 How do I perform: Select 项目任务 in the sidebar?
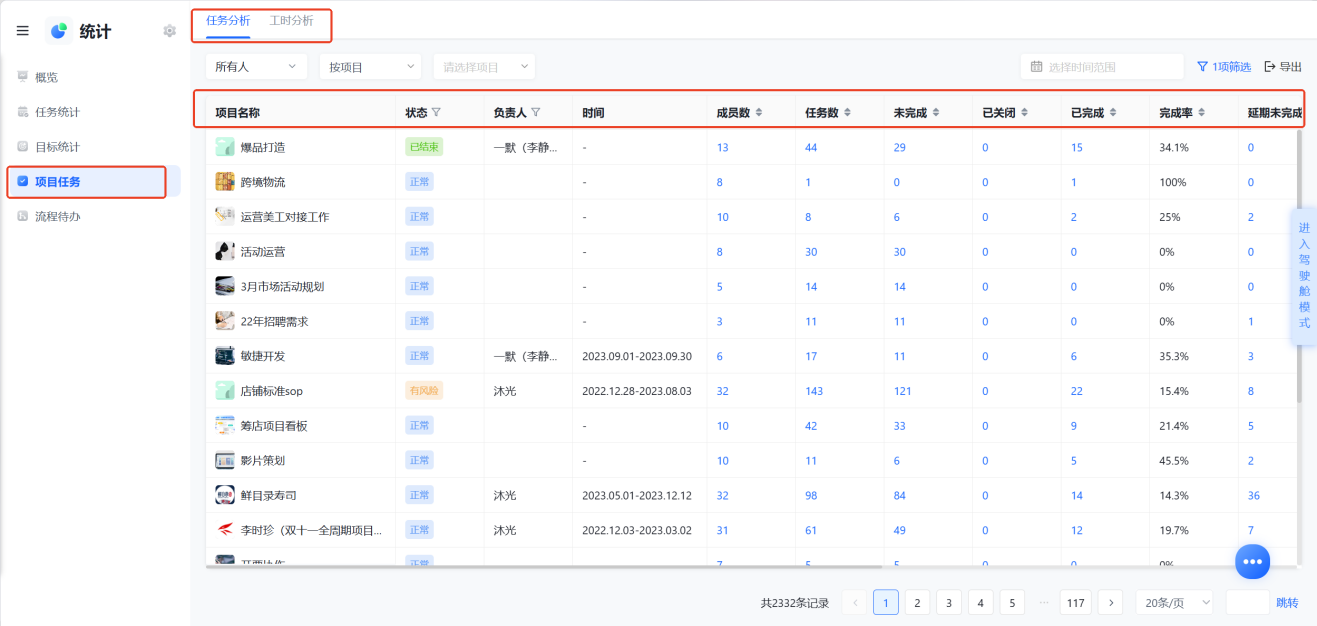[87, 182]
